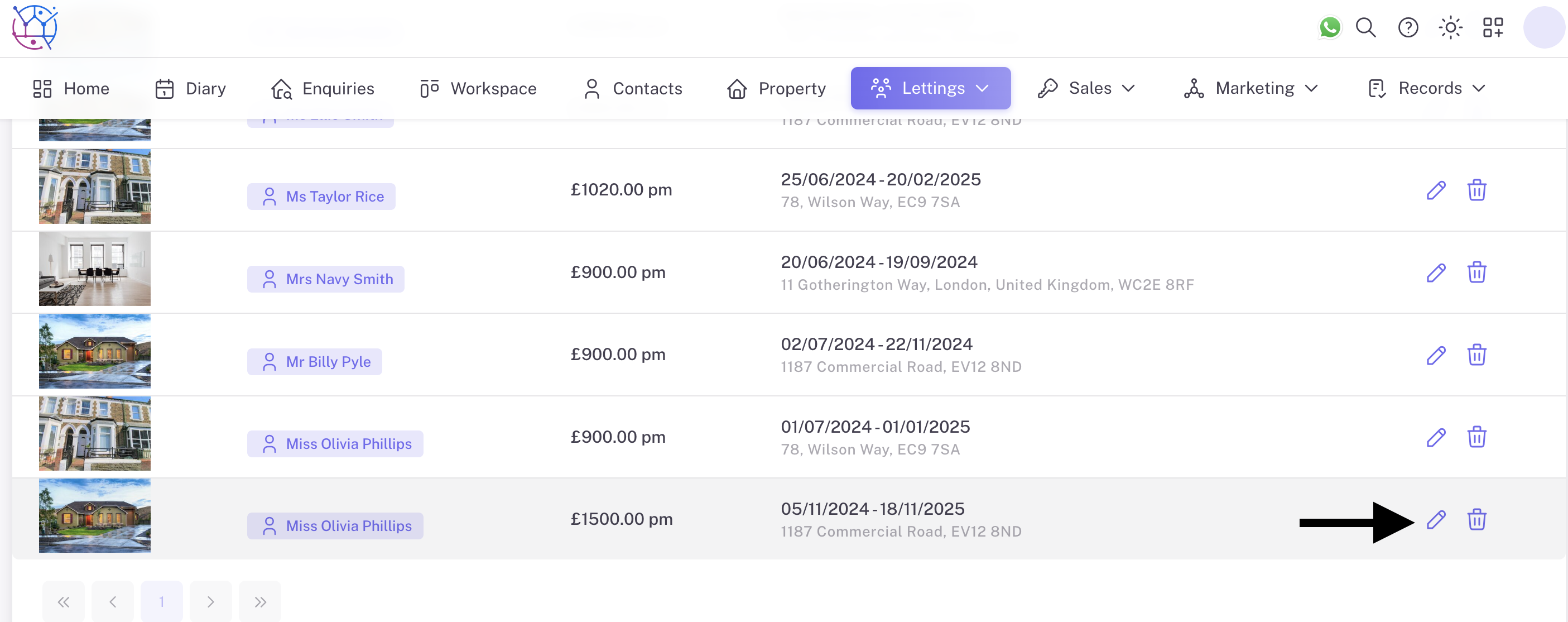Open WhatsApp from the header icon
Screen dimensions: 1568x622
point(1329,27)
